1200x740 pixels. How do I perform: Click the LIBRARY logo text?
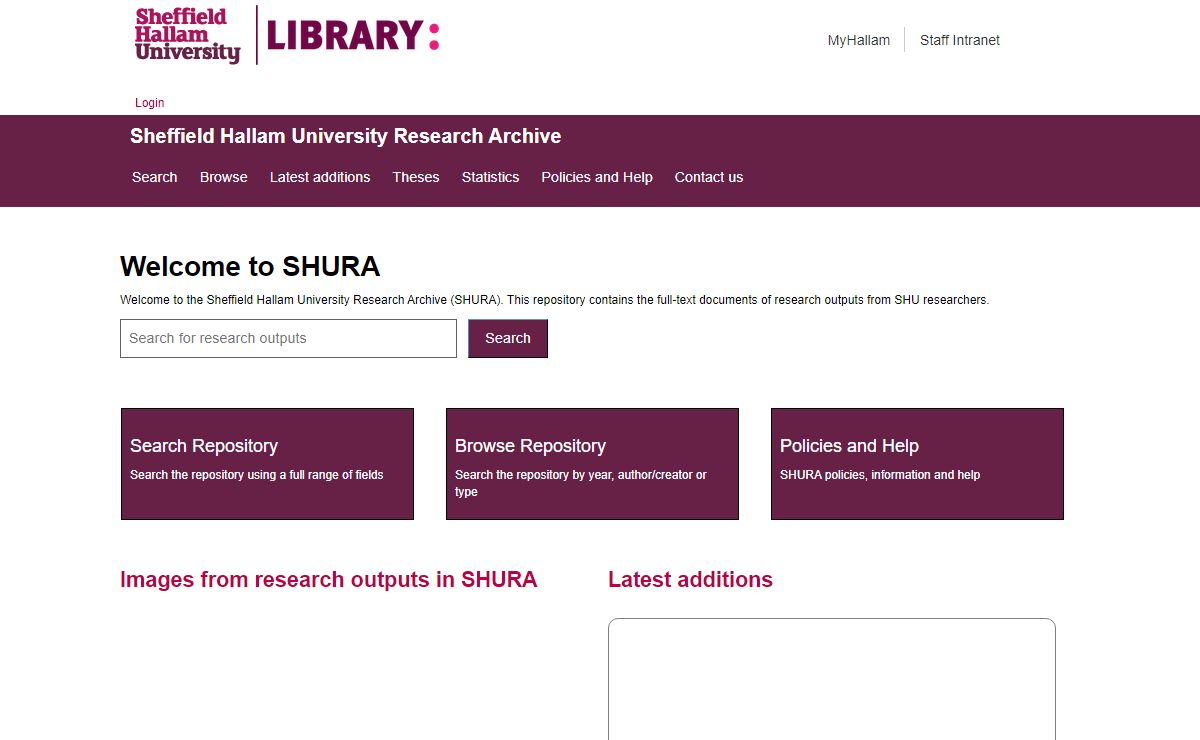(x=353, y=36)
